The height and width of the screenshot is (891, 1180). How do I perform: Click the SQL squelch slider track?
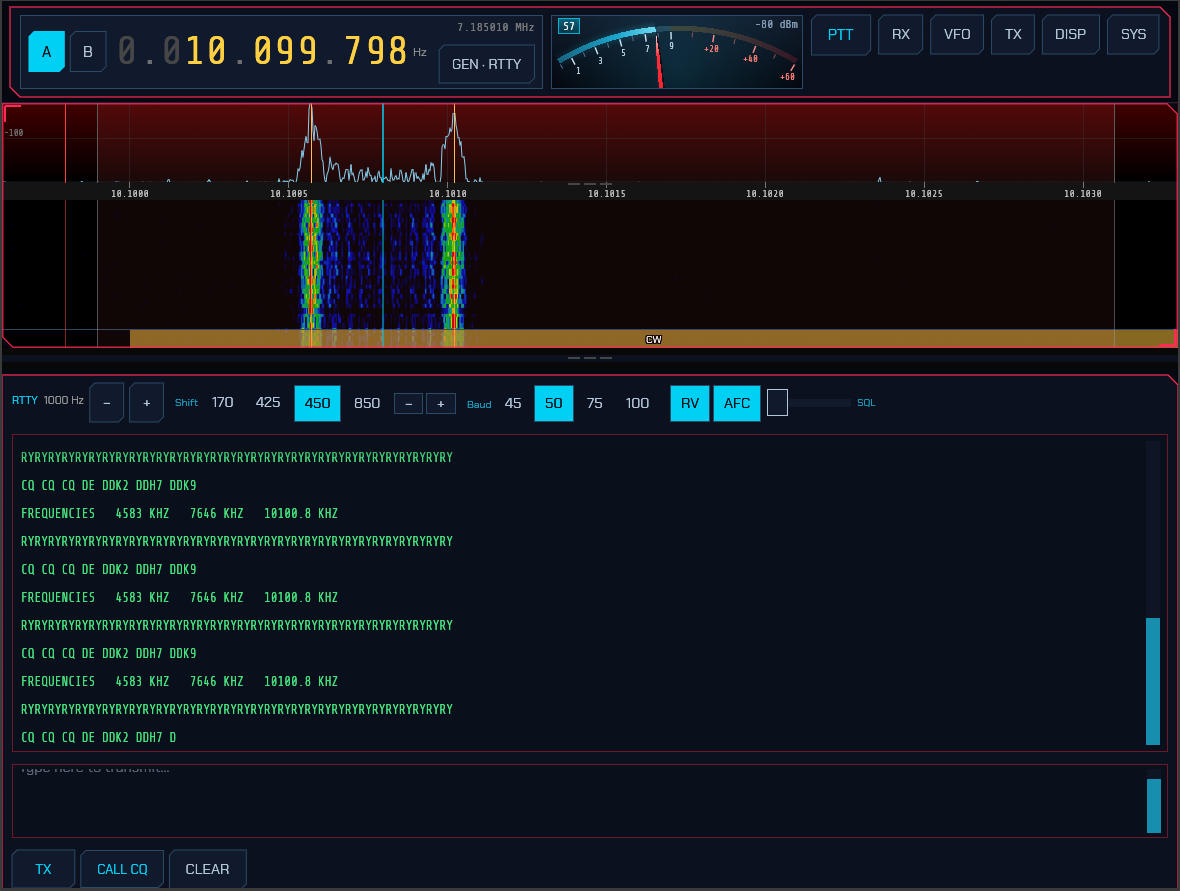(820, 403)
